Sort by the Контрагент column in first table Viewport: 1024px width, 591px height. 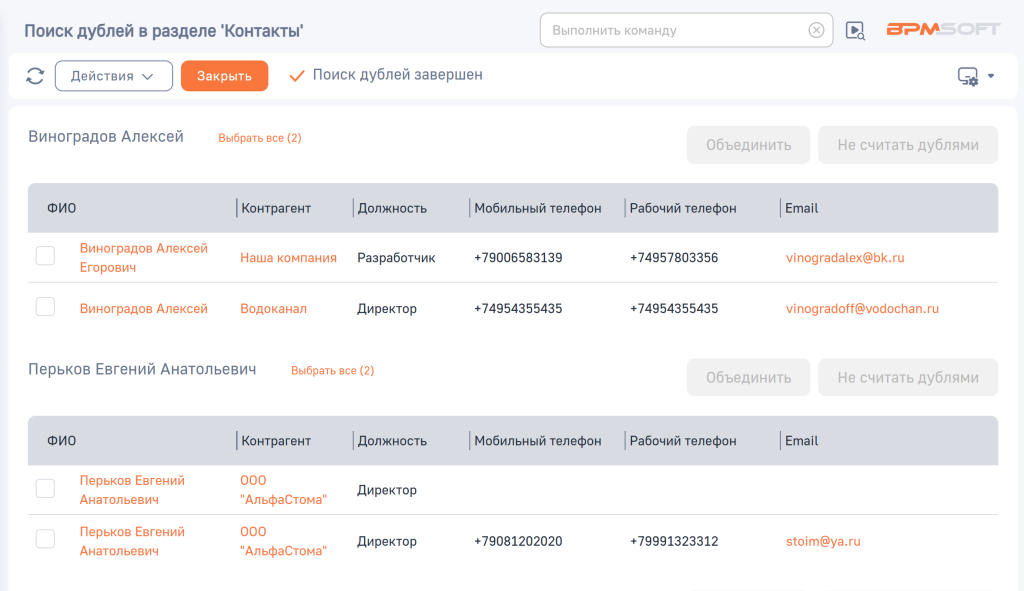click(x=276, y=208)
